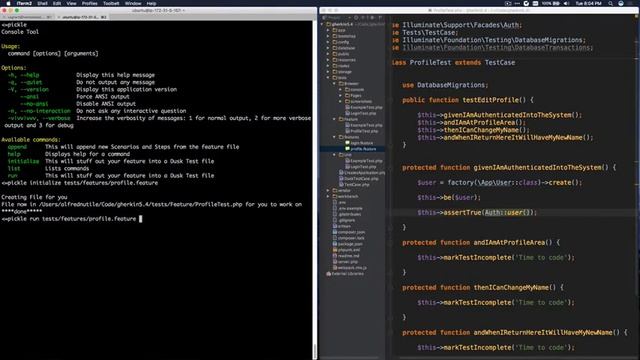
Task: Collapse the gherkin5.4 project root
Action: click(x=322, y=24)
